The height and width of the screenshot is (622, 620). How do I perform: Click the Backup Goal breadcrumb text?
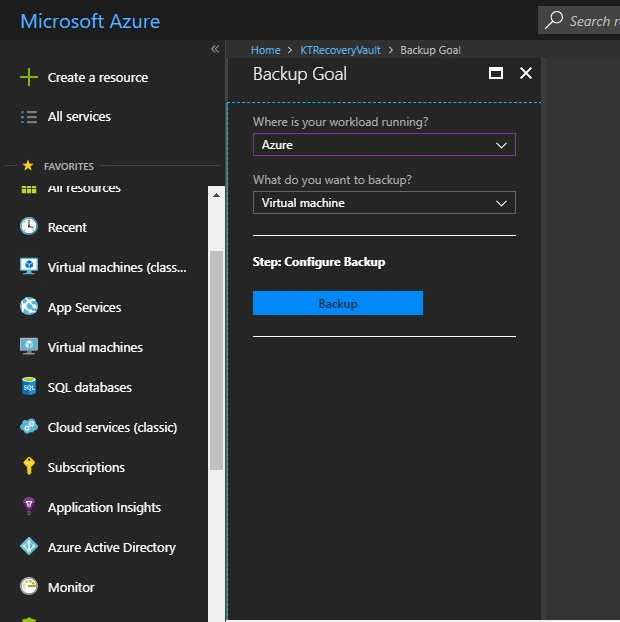430,50
